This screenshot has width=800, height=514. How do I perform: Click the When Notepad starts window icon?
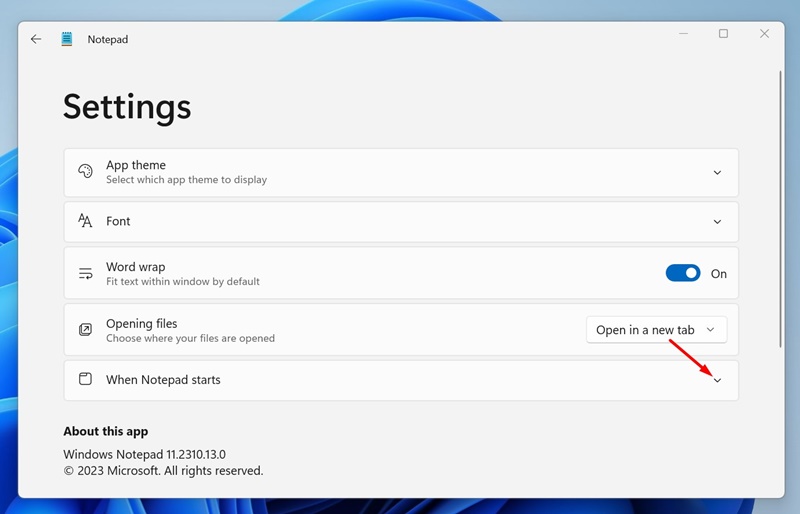pos(85,379)
